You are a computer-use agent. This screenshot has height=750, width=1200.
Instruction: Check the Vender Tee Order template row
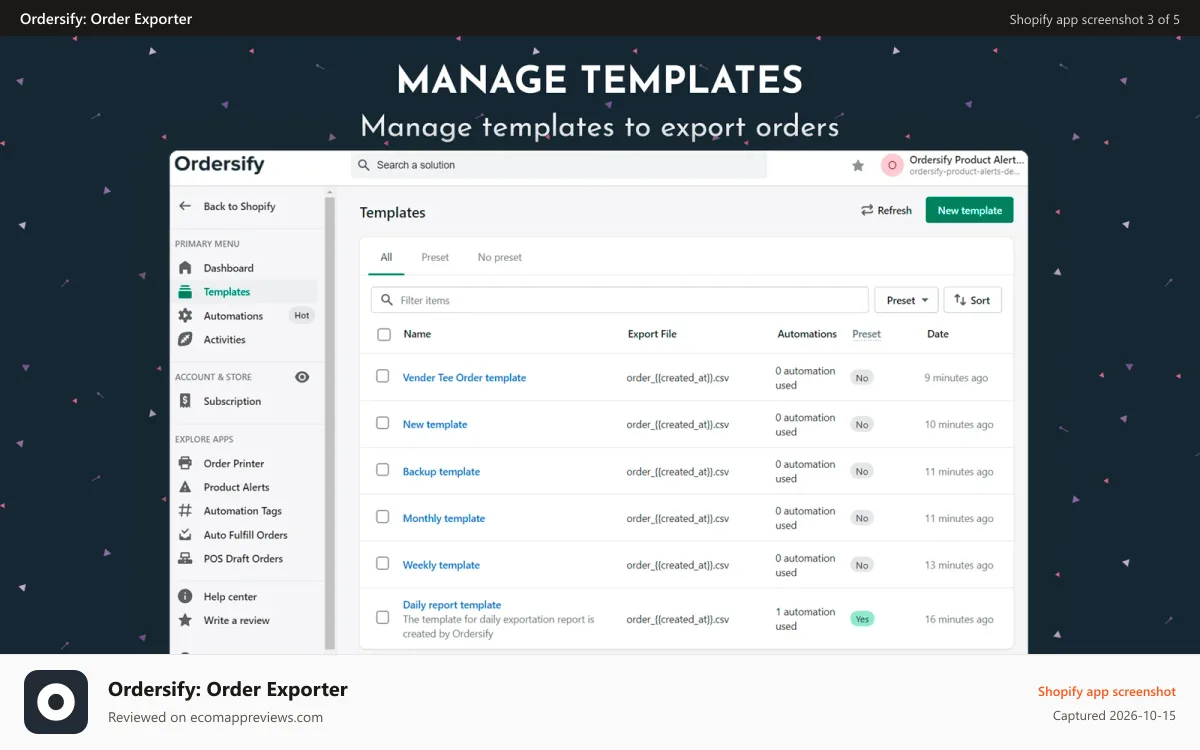[382, 376]
